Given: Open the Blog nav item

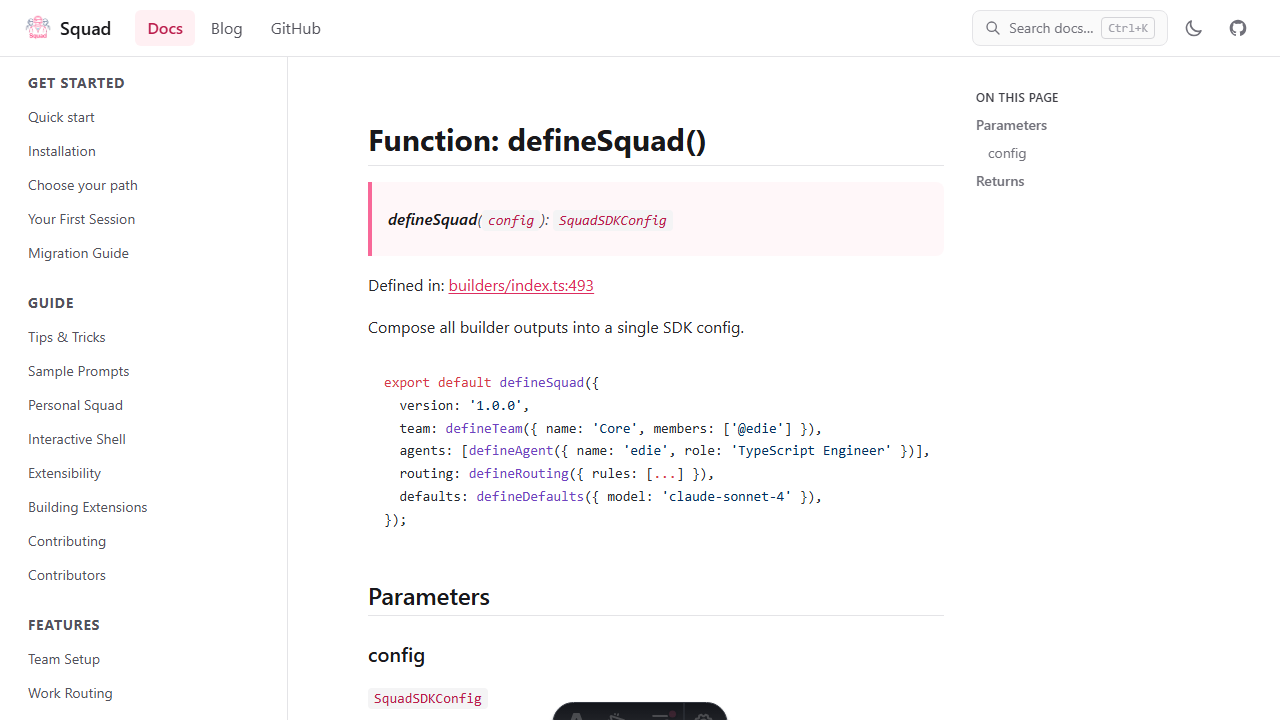Looking at the screenshot, I should 227,28.
